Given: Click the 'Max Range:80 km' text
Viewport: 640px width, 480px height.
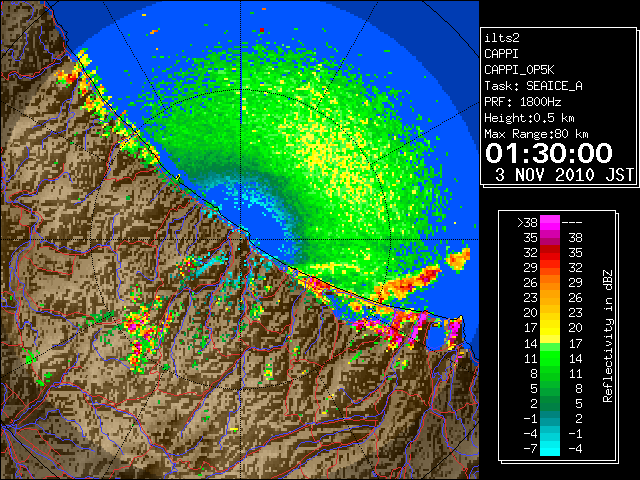Looking at the screenshot, I should 536,134.
